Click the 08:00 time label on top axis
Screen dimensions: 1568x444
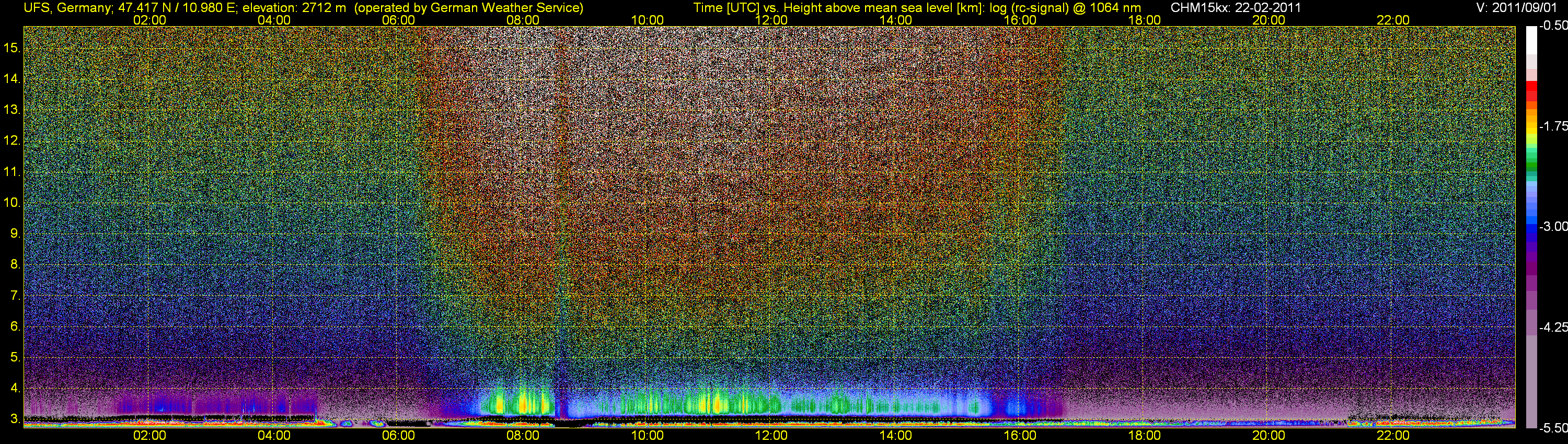coord(522,20)
